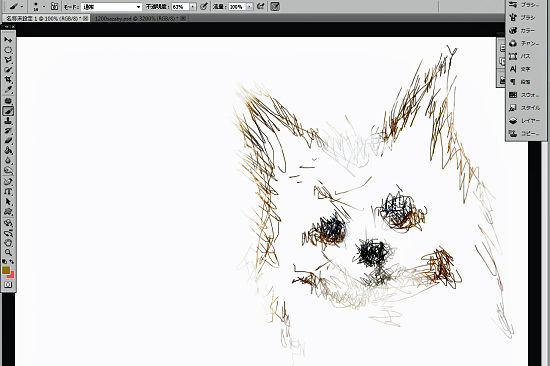Select the History Brush tool
This screenshot has height=366, width=550.
coord(8,131)
